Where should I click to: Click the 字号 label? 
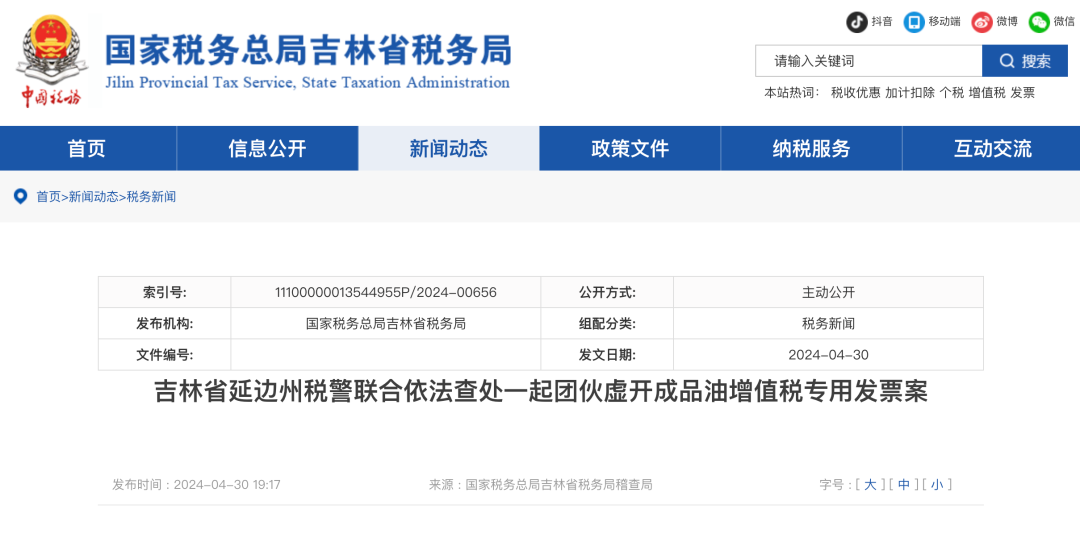tap(835, 484)
